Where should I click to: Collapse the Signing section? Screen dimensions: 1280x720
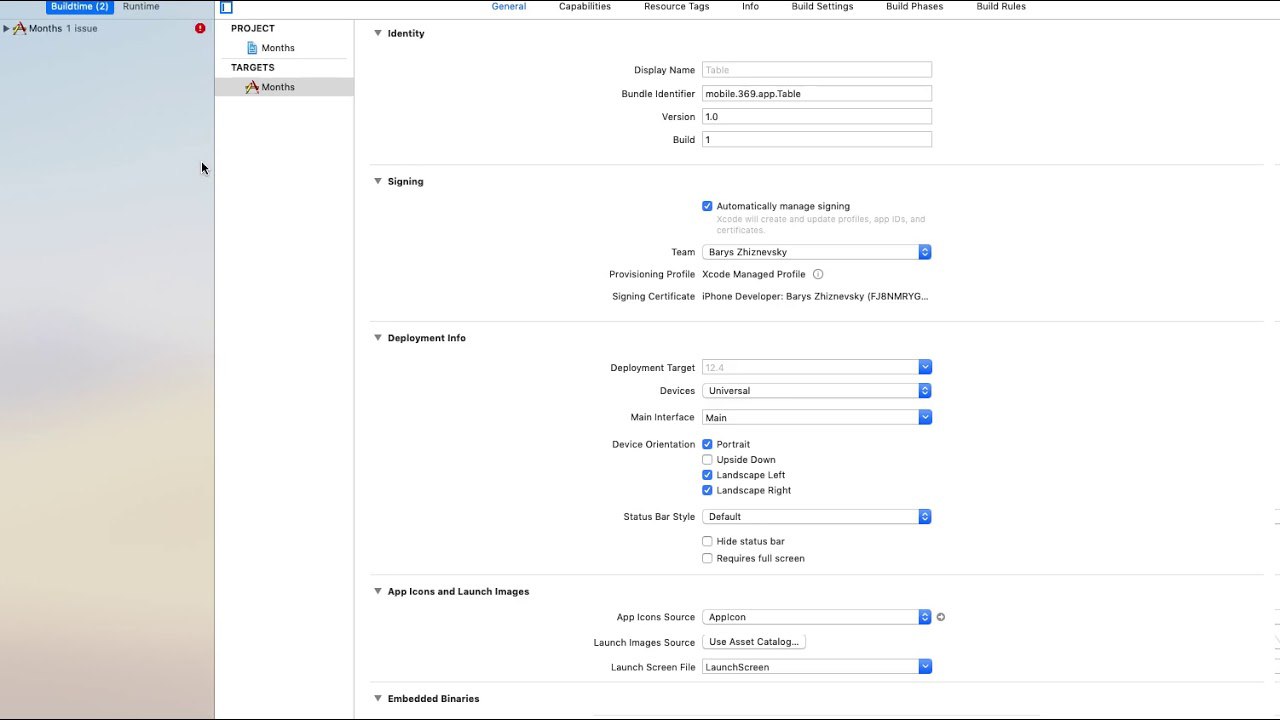[378, 181]
